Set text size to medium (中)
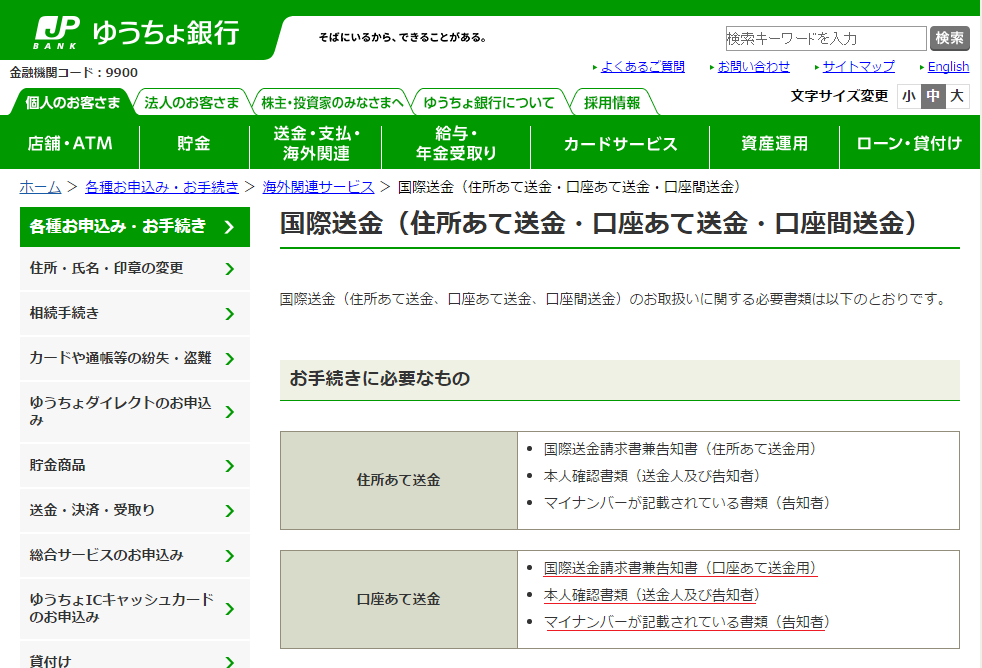The height and width of the screenshot is (668, 982). point(933,96)
